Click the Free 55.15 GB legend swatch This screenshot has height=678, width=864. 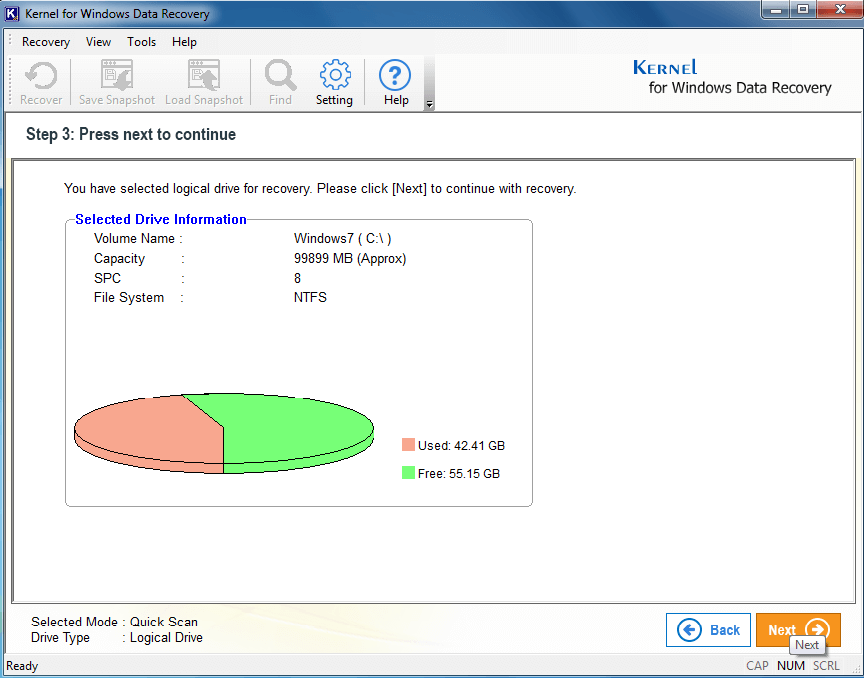408,473
